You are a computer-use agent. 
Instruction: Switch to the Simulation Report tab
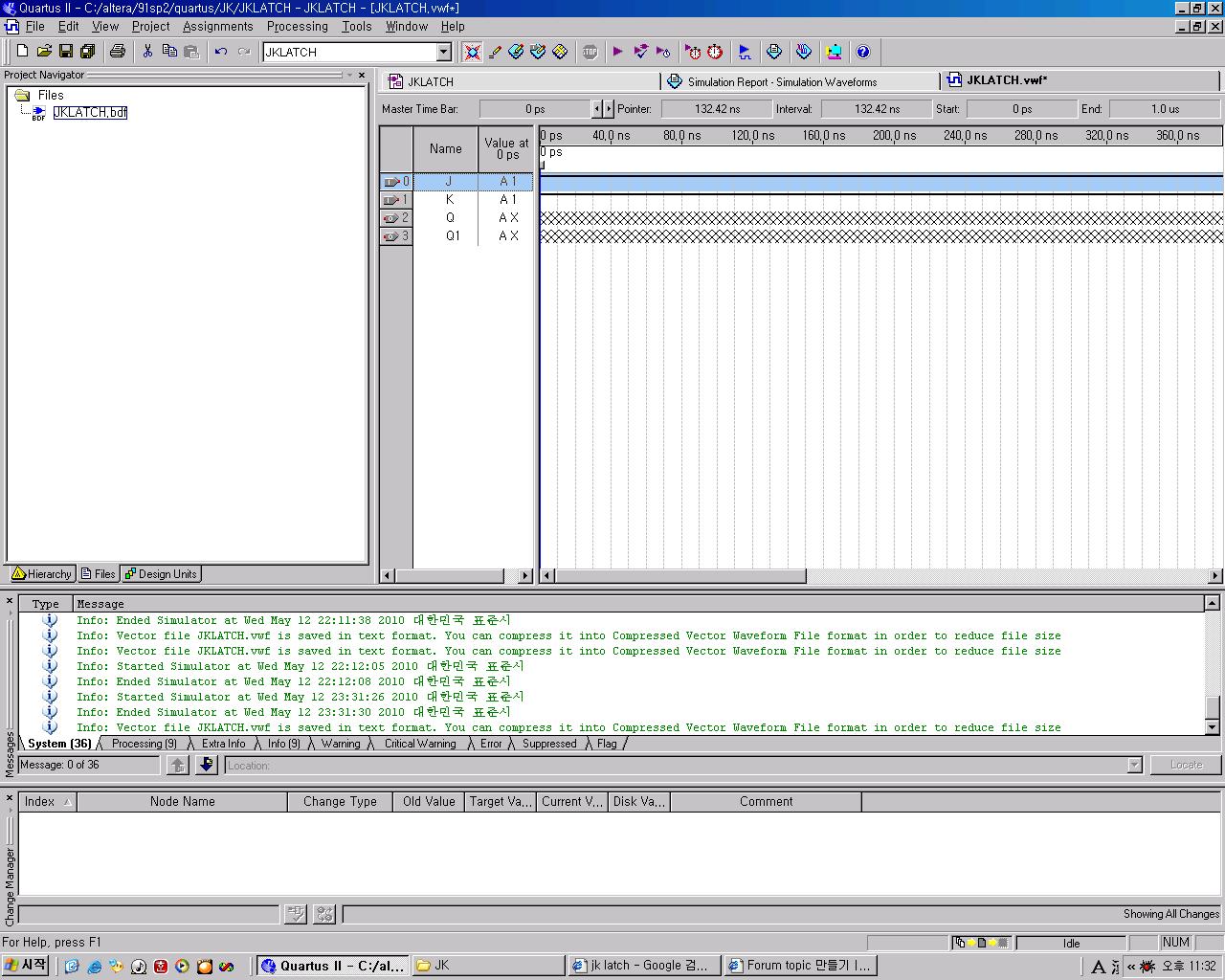[x=781, y=82]
